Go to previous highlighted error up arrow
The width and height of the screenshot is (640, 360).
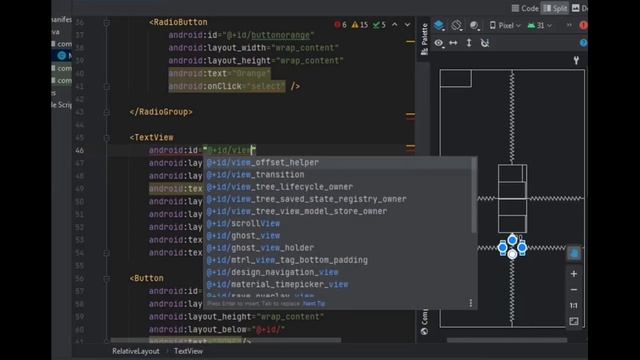click(x=395, y=25)
